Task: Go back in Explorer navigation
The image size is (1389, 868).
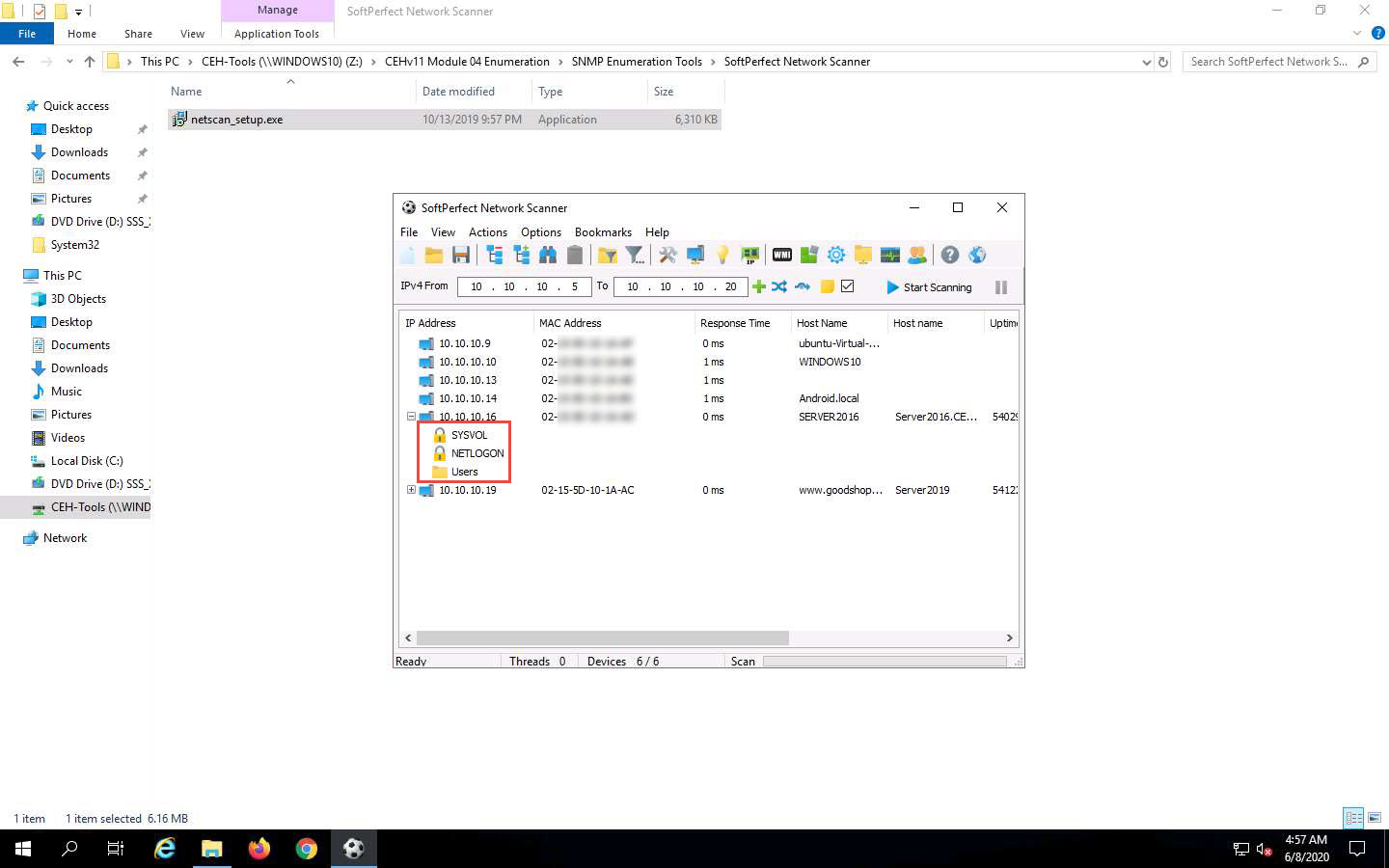Action: pos(18,62)
